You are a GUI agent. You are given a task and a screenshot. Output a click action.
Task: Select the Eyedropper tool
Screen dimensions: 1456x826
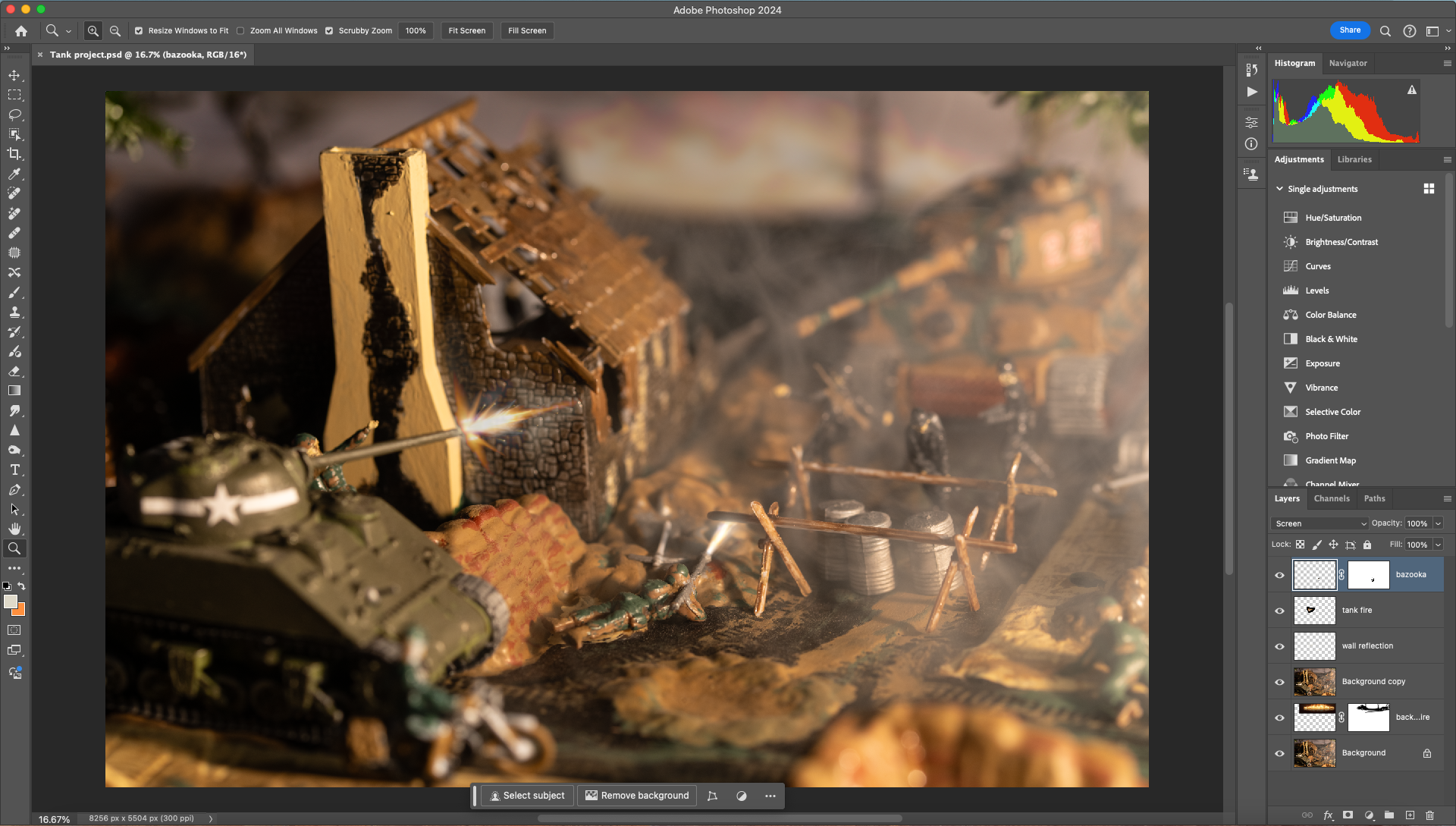tap(14, 174)
